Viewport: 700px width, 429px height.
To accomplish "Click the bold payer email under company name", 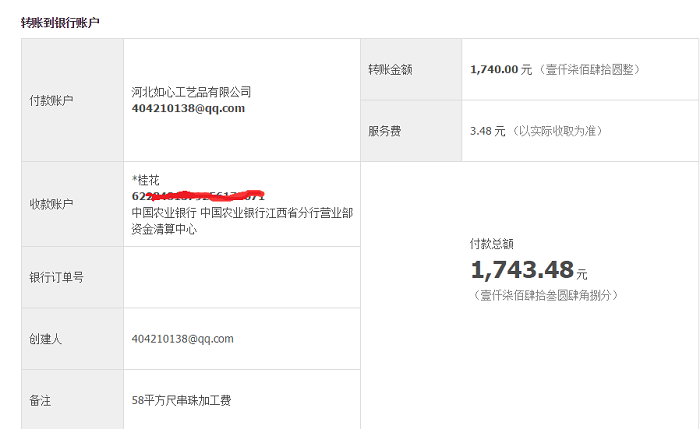I will pyautogui.click(x=188, y=108).
